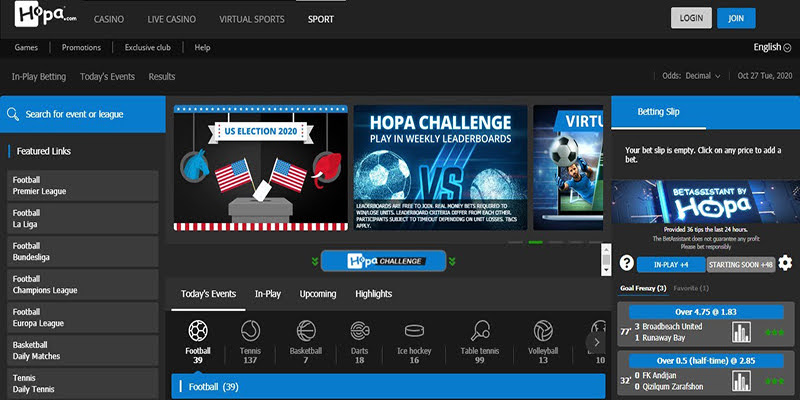Add Over 4.75 @ 1.83 bet
Image resolution: width=800 pixels, height=400 pixels.
point(706,312)
